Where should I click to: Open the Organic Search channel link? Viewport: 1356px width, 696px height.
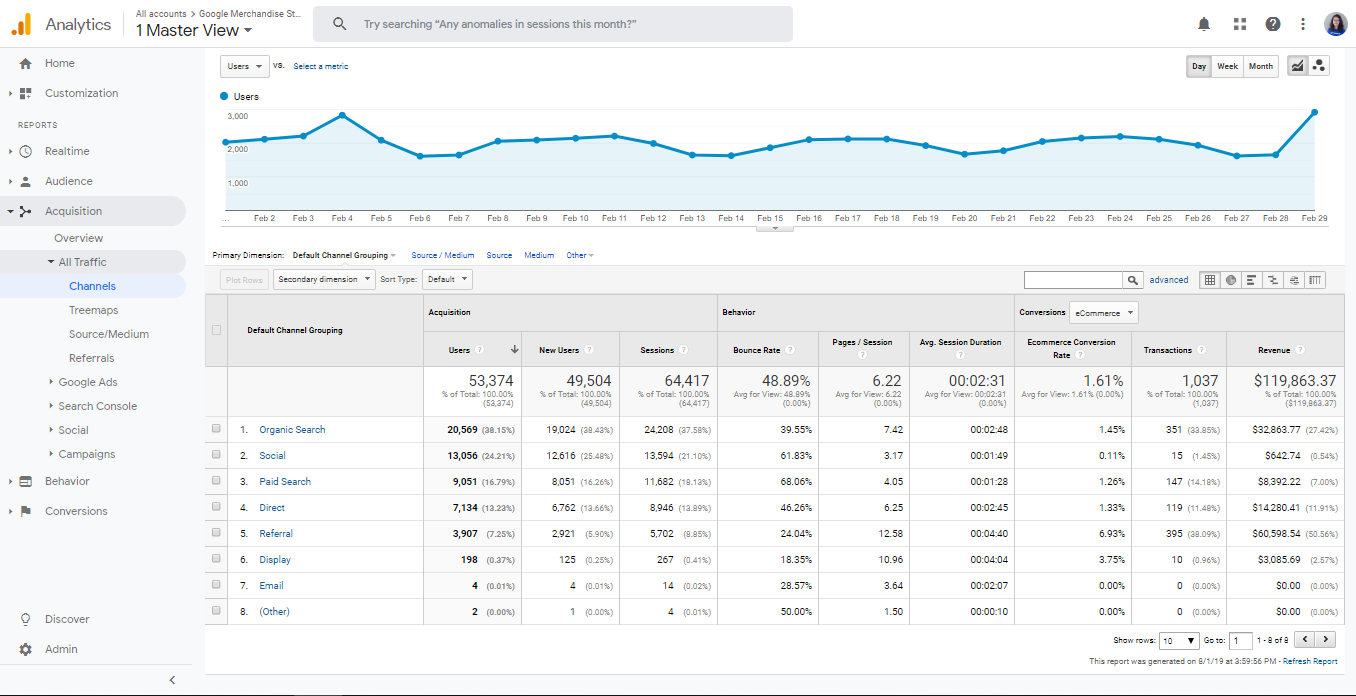pyautogui.click(x=292, y=429)
